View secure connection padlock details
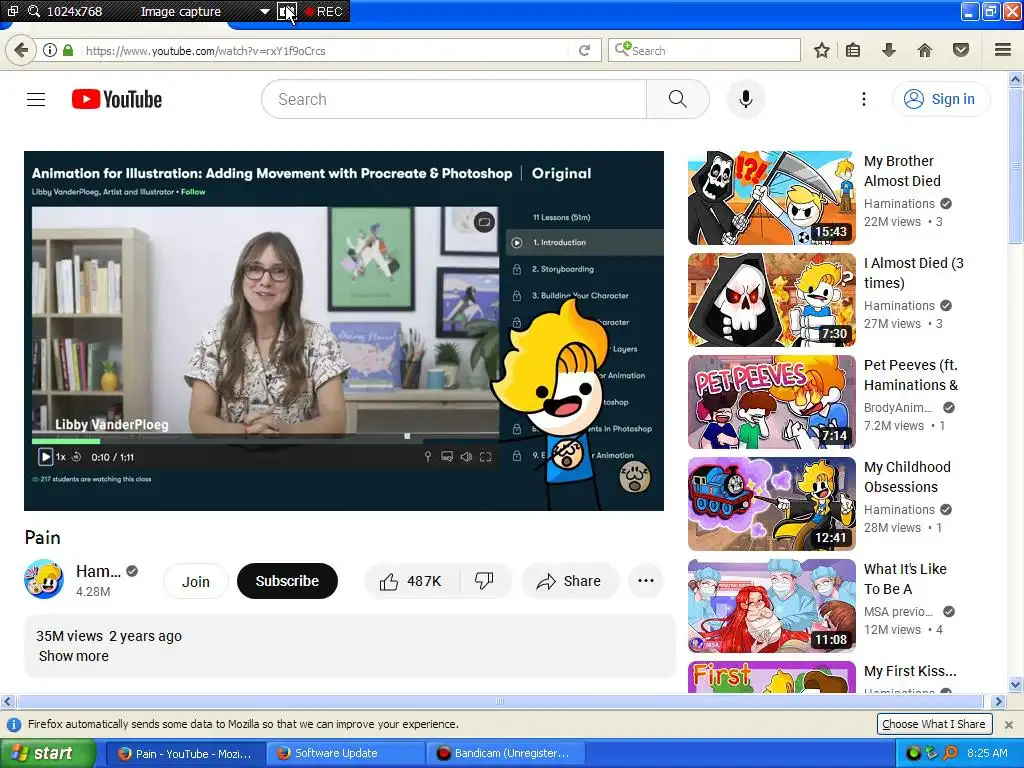 click(x=68, y=50)
